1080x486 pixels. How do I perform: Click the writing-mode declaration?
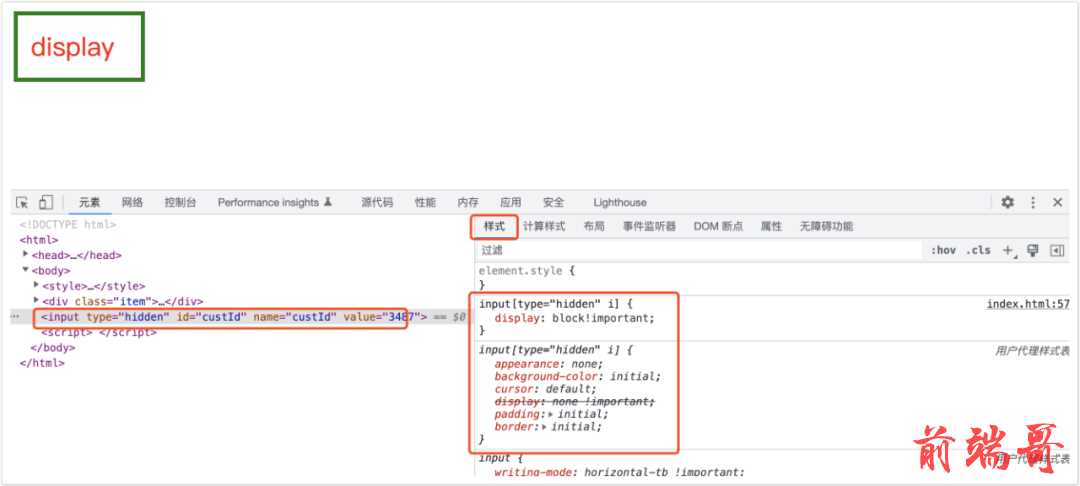click(x=619, y=472)
